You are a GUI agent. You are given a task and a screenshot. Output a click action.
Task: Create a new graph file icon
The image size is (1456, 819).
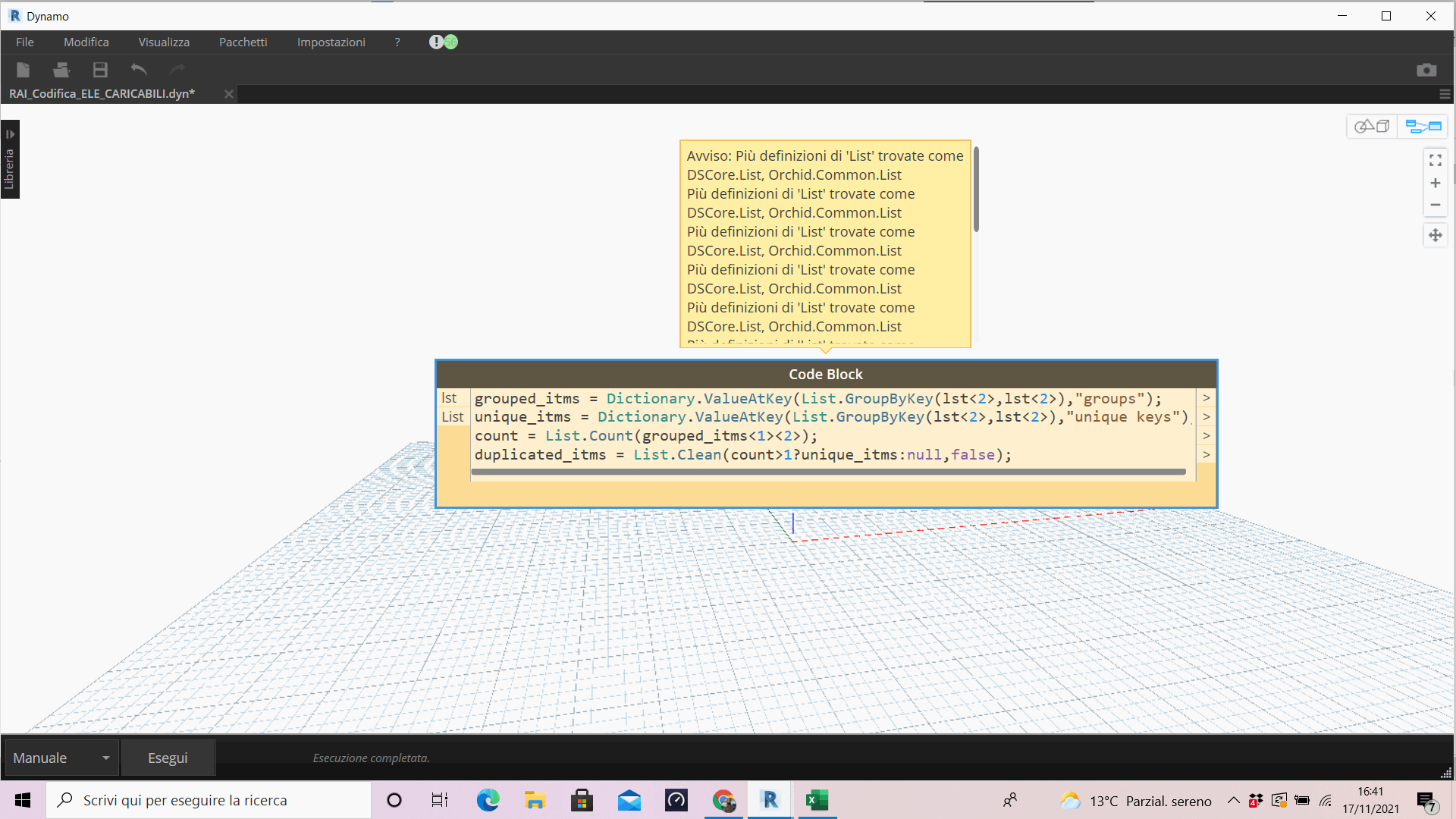[x=24, y=70]
